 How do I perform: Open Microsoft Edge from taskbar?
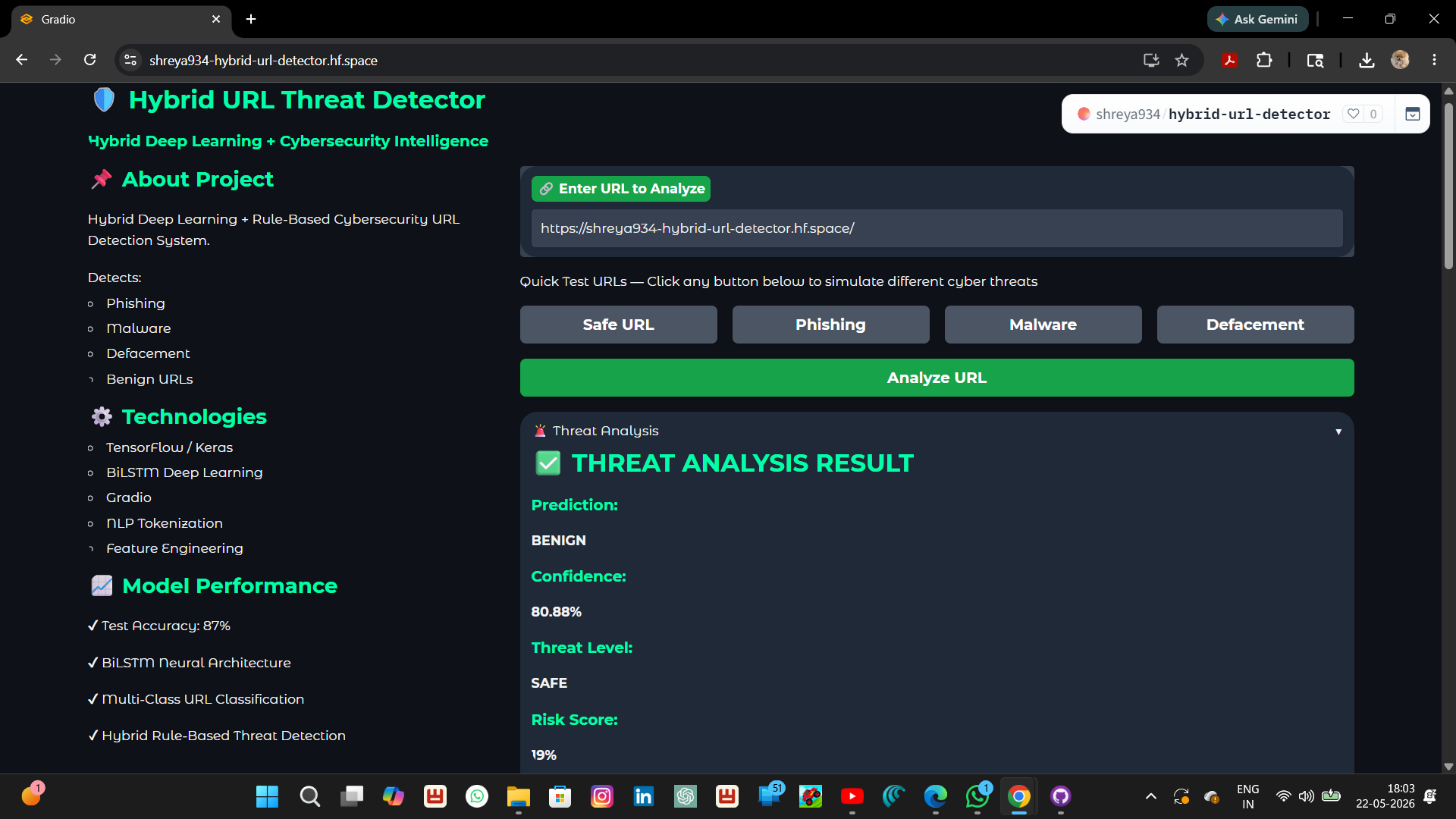936,796
